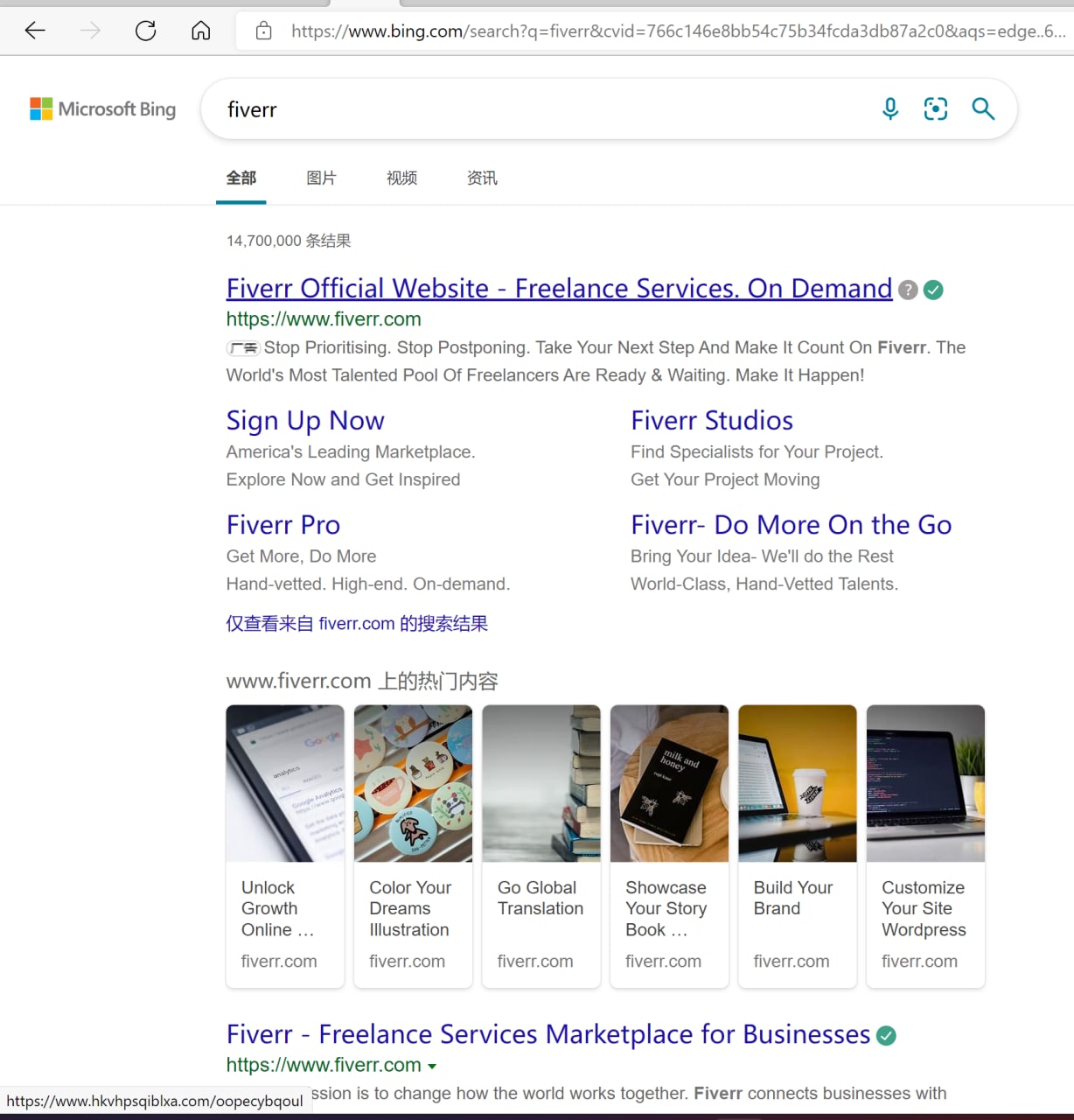Open Build Your Brand laptop thumbnail
Viewport: 1074px width, 1120px height.
tap(798, 783)
